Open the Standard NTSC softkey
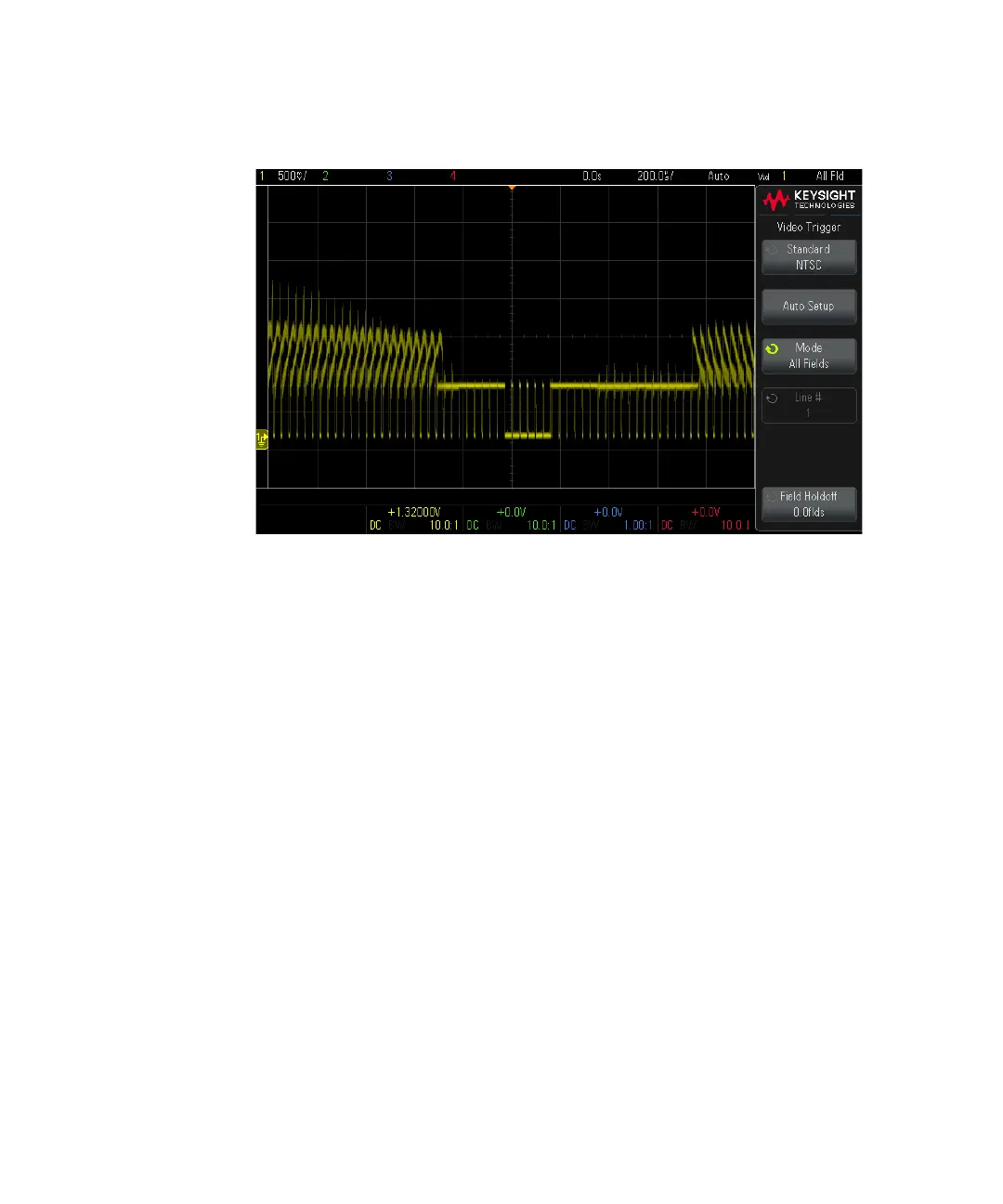 click(809, 257)
